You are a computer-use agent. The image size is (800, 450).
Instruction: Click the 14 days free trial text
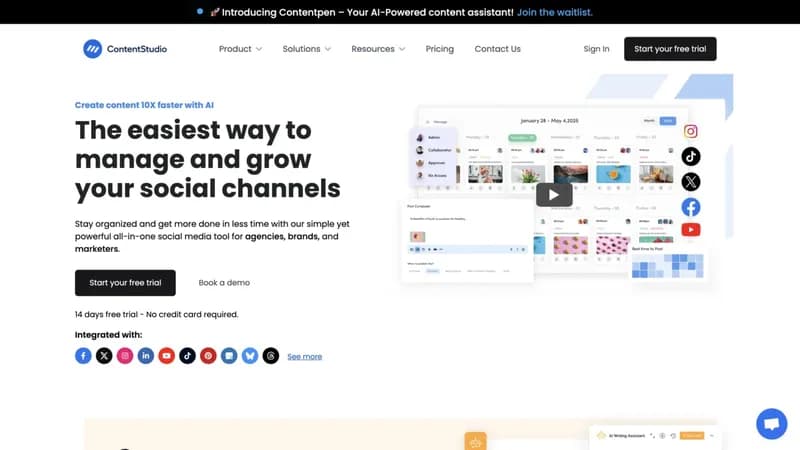(157, 314)
